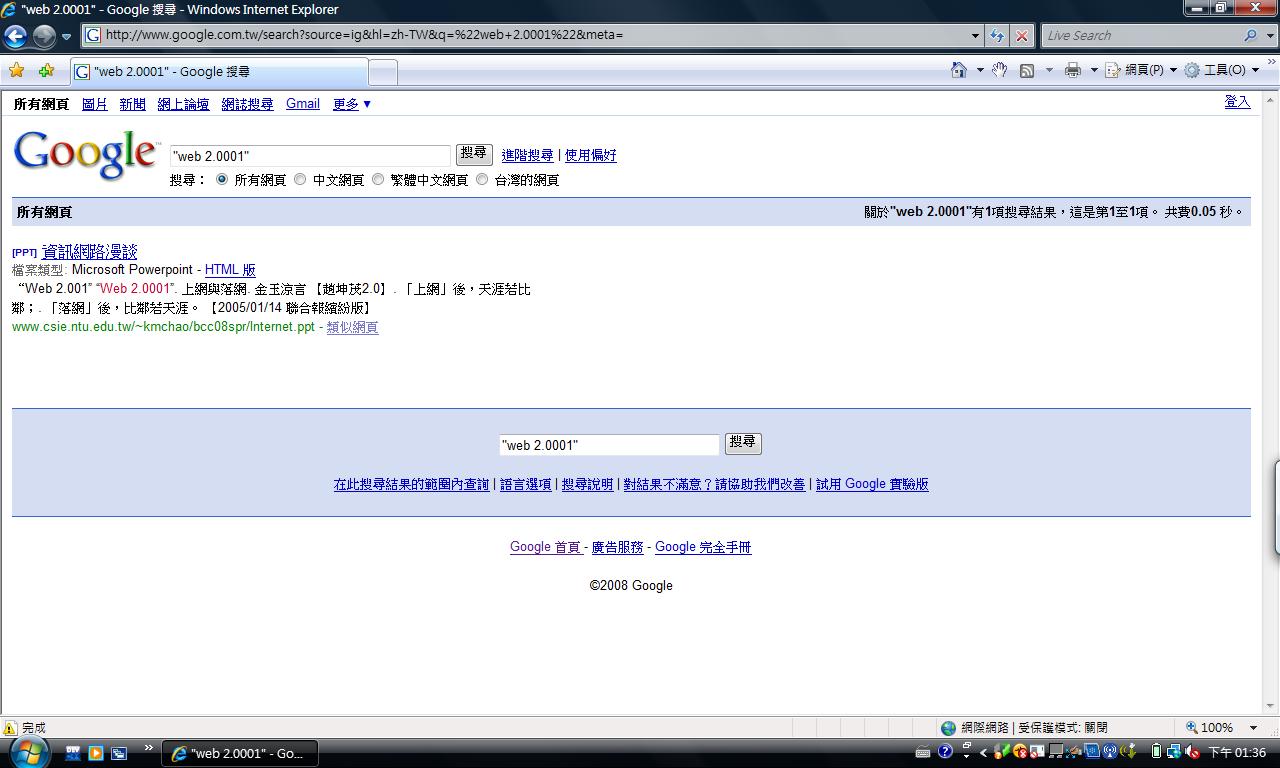Expand the Home button dropdown arrow
The width and height of the screenshot is (1280, 768).
[x=980, y=70]
